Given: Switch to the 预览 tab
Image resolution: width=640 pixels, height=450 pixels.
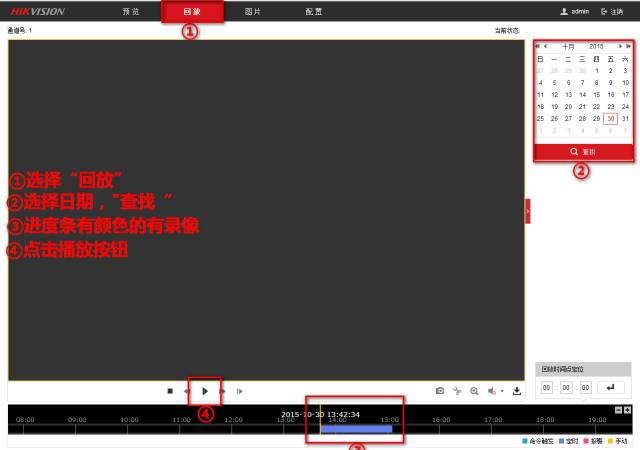Looking at the screenshot, I should (130, 11).
